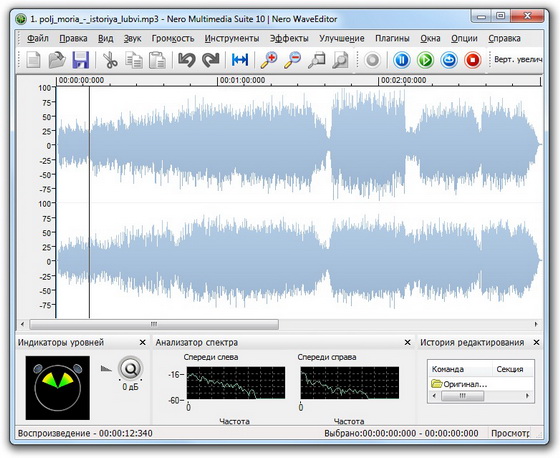Open the Справка menu
This screenshot has width=560, height=458.
(504, 38)
